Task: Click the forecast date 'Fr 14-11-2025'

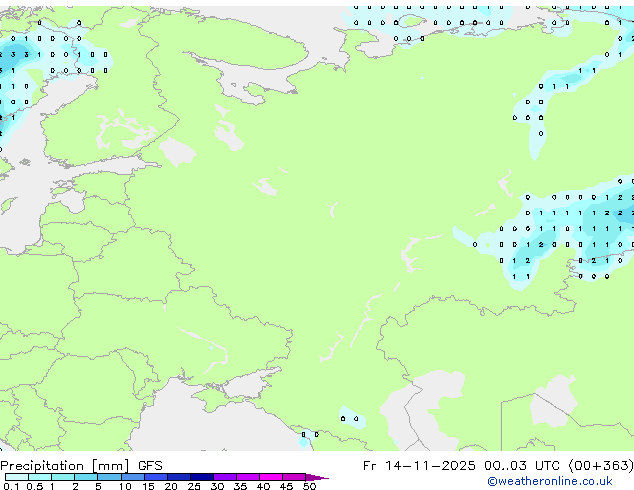Action: point(419,466)
